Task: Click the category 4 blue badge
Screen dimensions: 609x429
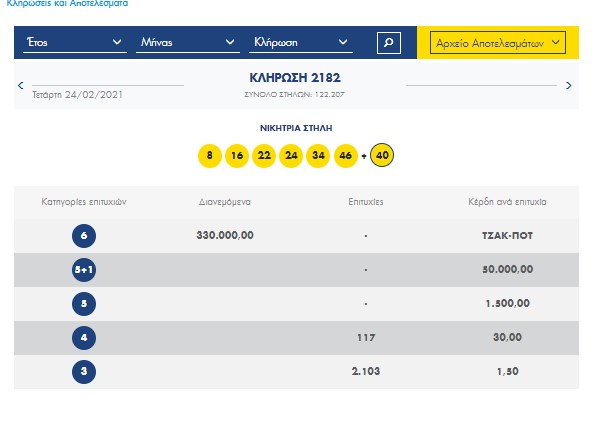Action: 85,338
